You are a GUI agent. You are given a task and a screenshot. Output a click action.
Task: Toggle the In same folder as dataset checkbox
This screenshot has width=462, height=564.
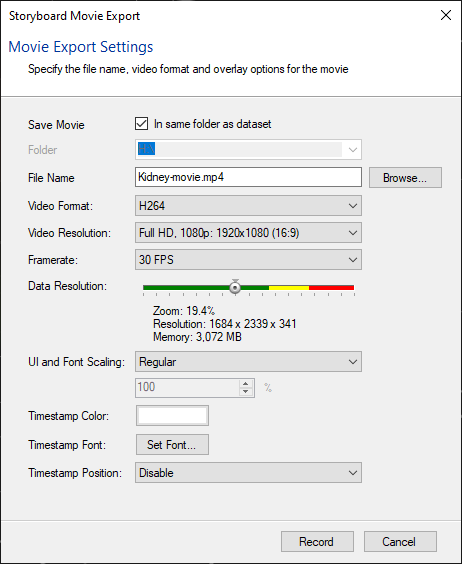tap(141, 124)
